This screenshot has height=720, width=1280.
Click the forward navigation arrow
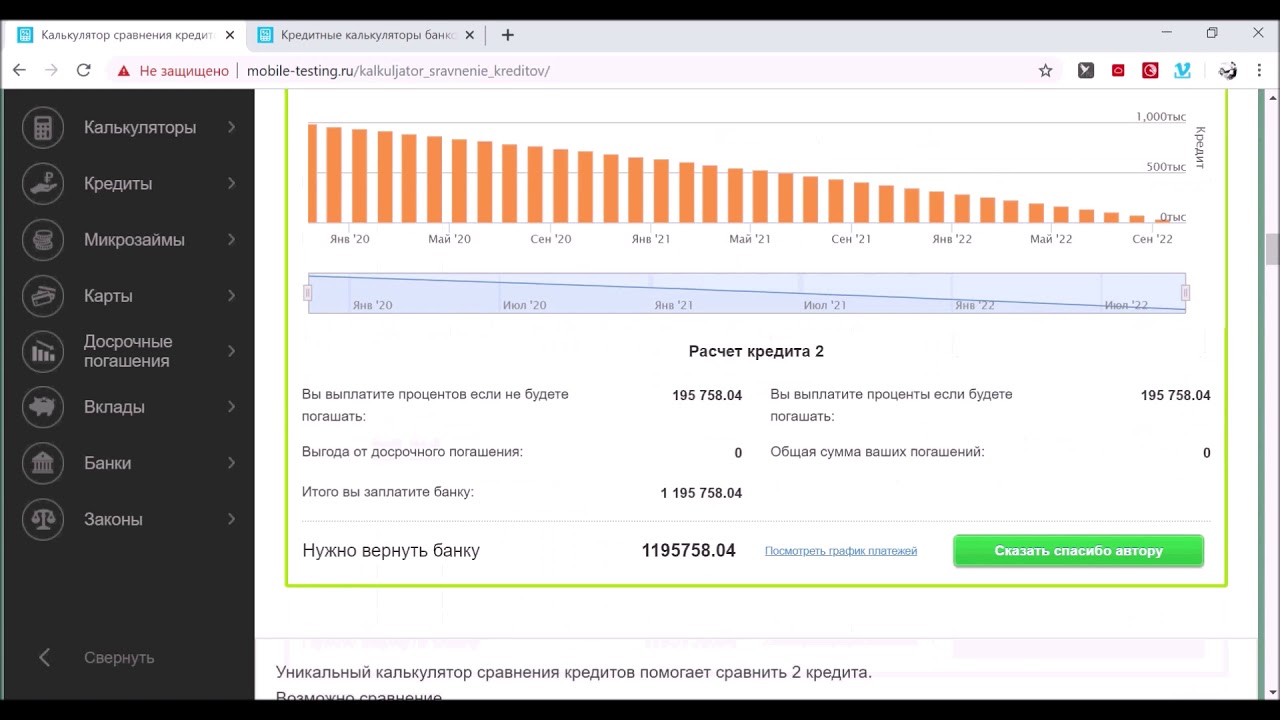(x=52, y=70)
